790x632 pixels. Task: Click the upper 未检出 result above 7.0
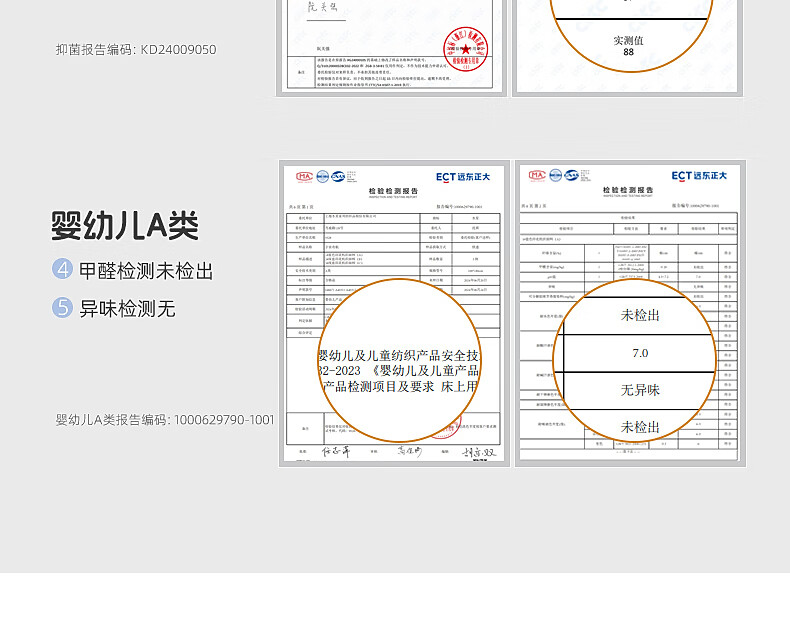[640, 315]
